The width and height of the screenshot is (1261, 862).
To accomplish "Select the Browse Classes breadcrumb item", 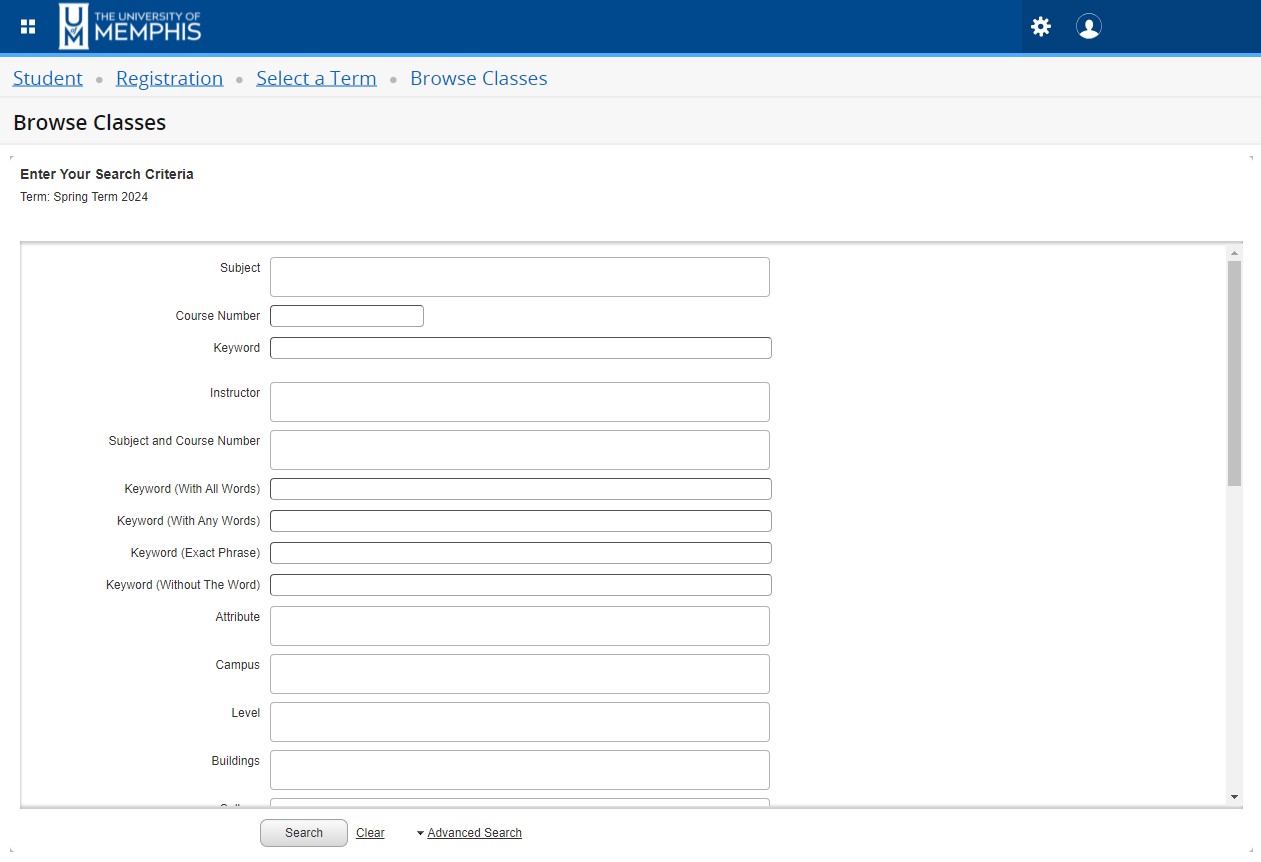I will (x=478, y=78).
